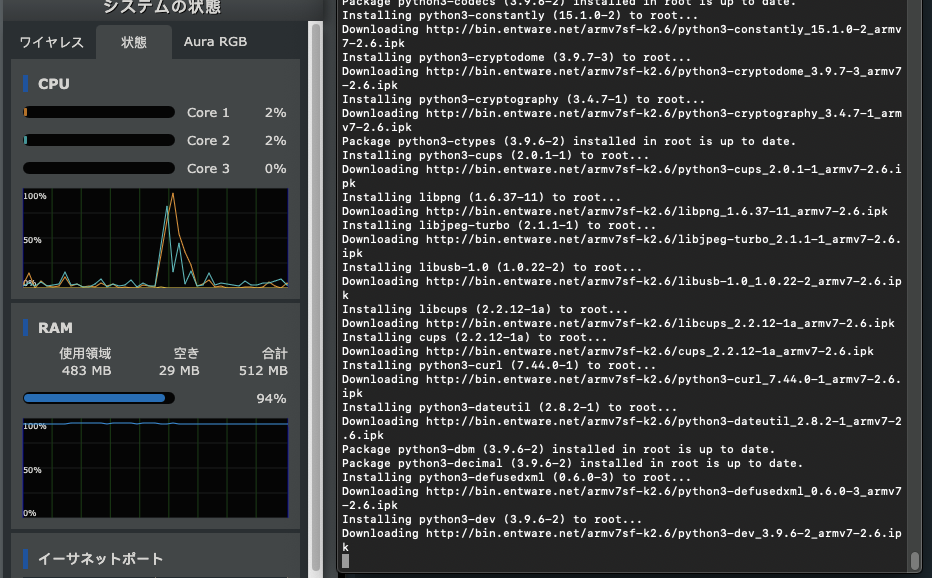Click terminal line 'Installing python3-dev'

492,519
